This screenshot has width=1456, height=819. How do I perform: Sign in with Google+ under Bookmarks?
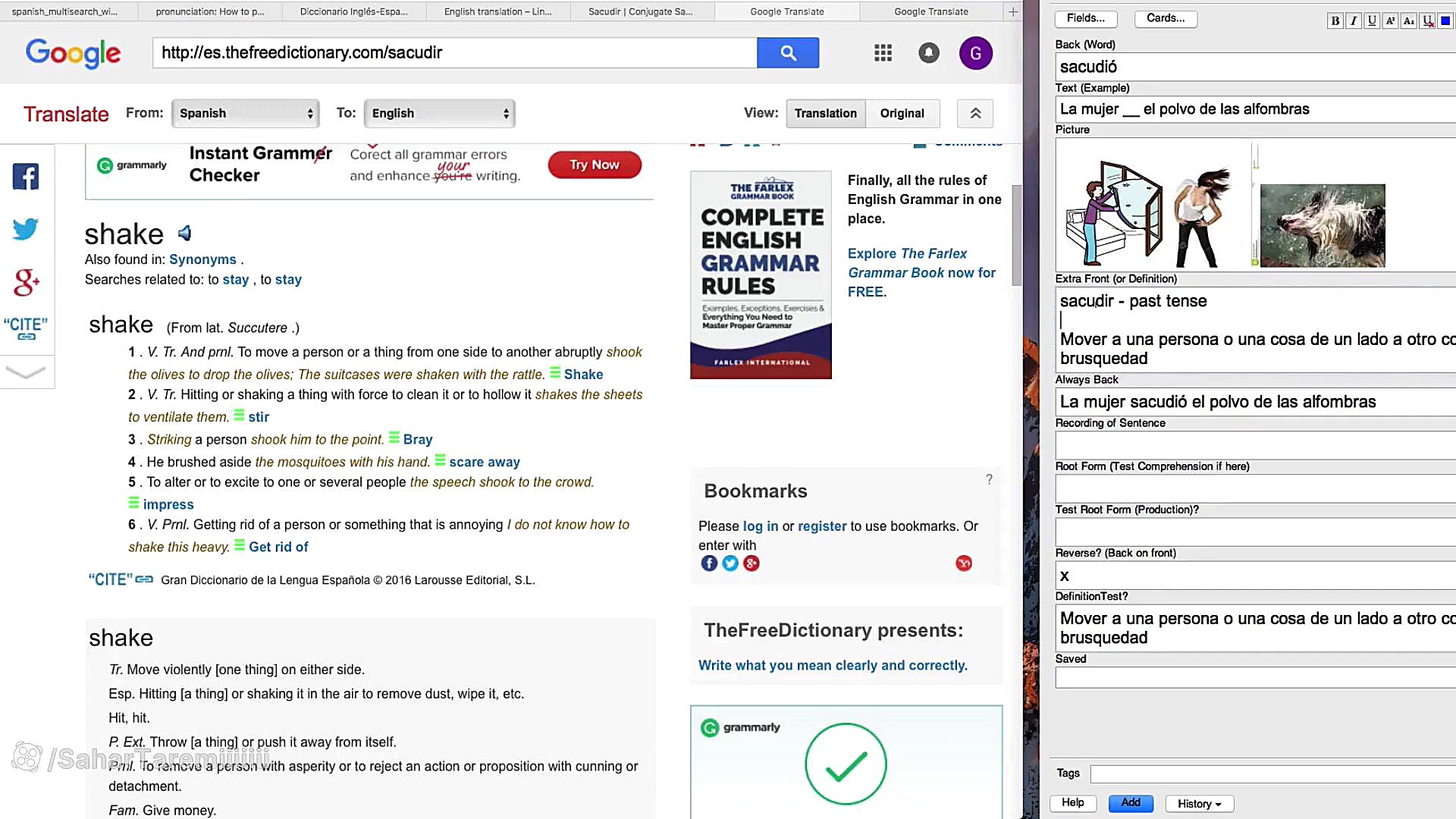(752, 563)
